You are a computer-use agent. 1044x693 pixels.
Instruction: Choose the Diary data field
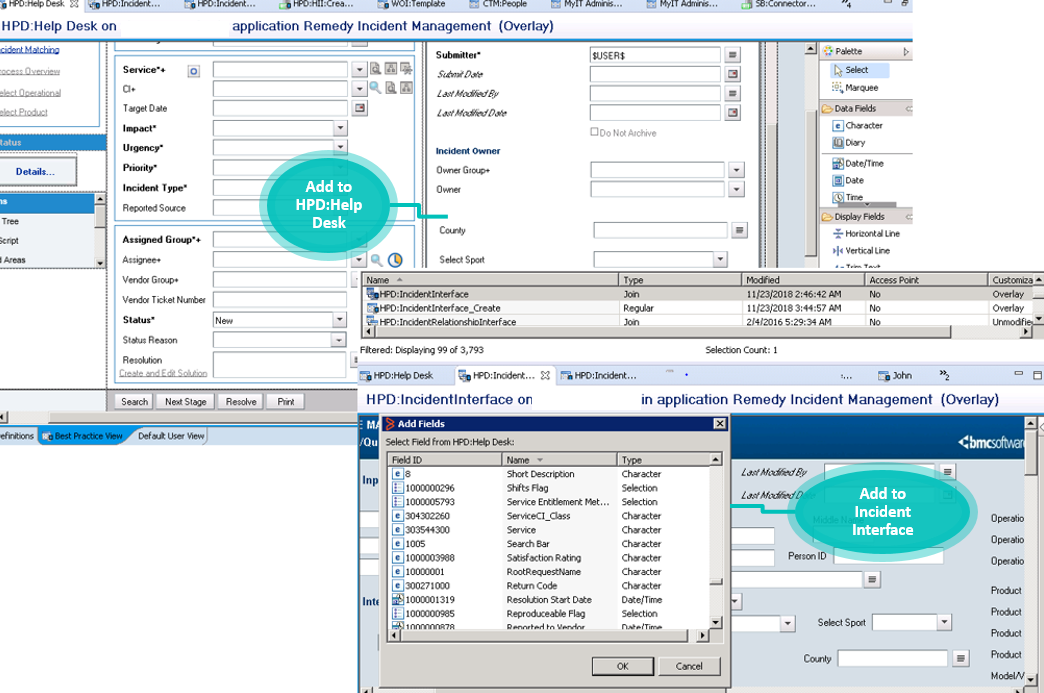click(849, 142)
